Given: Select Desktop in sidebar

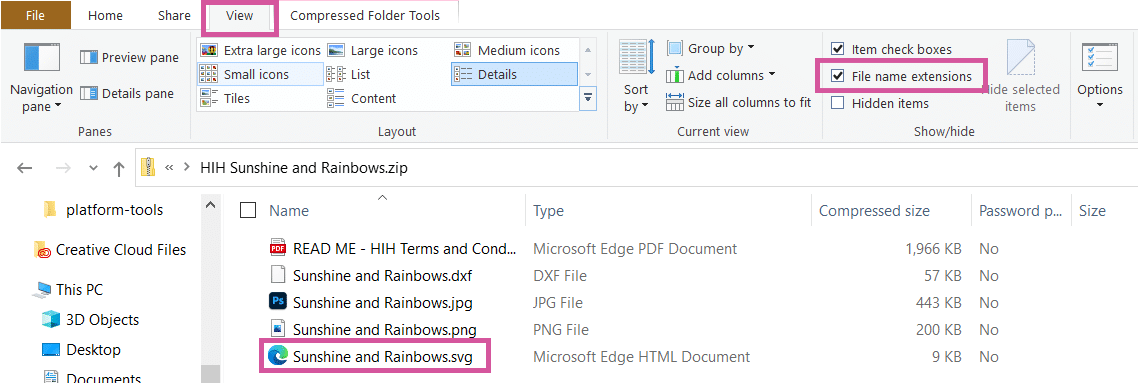Looking at the screenshot, I should [82, 350].
